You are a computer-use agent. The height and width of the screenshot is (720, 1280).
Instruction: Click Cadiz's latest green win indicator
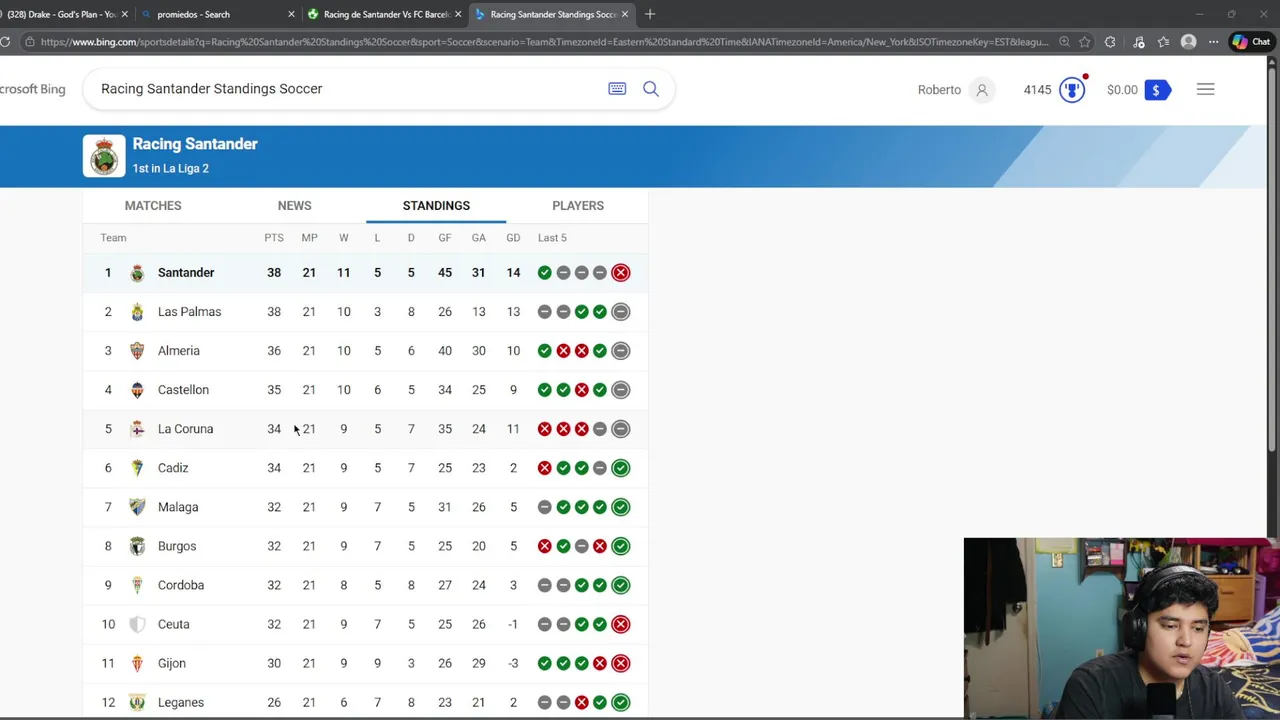click(620, 468)
